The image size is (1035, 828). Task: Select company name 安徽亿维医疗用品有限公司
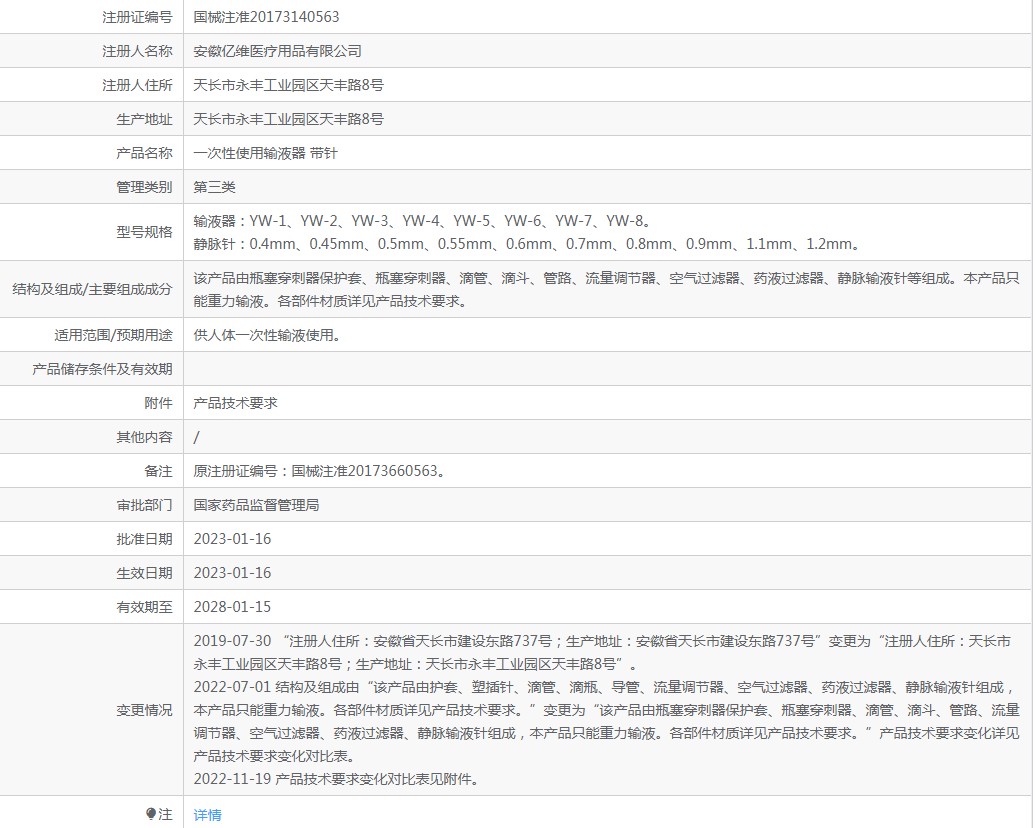click(277, 51)
